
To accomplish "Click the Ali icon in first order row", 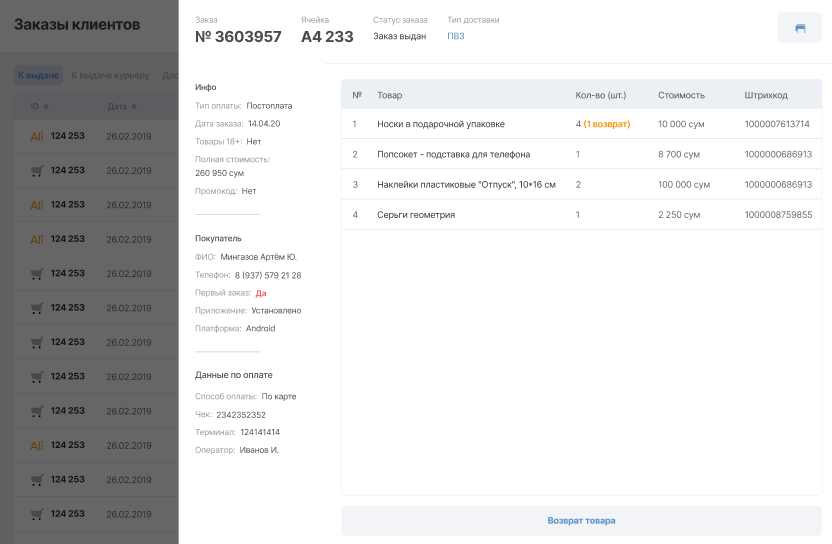I will pos(37,136).
